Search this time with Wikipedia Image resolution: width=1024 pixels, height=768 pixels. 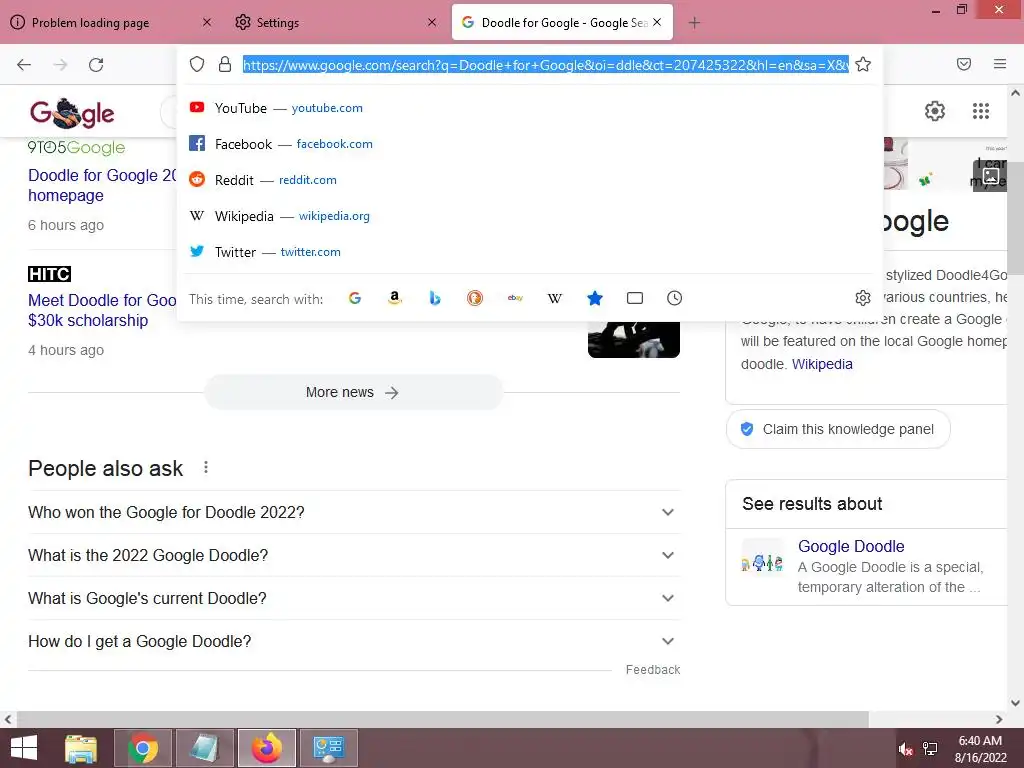[x=554, y=298]
